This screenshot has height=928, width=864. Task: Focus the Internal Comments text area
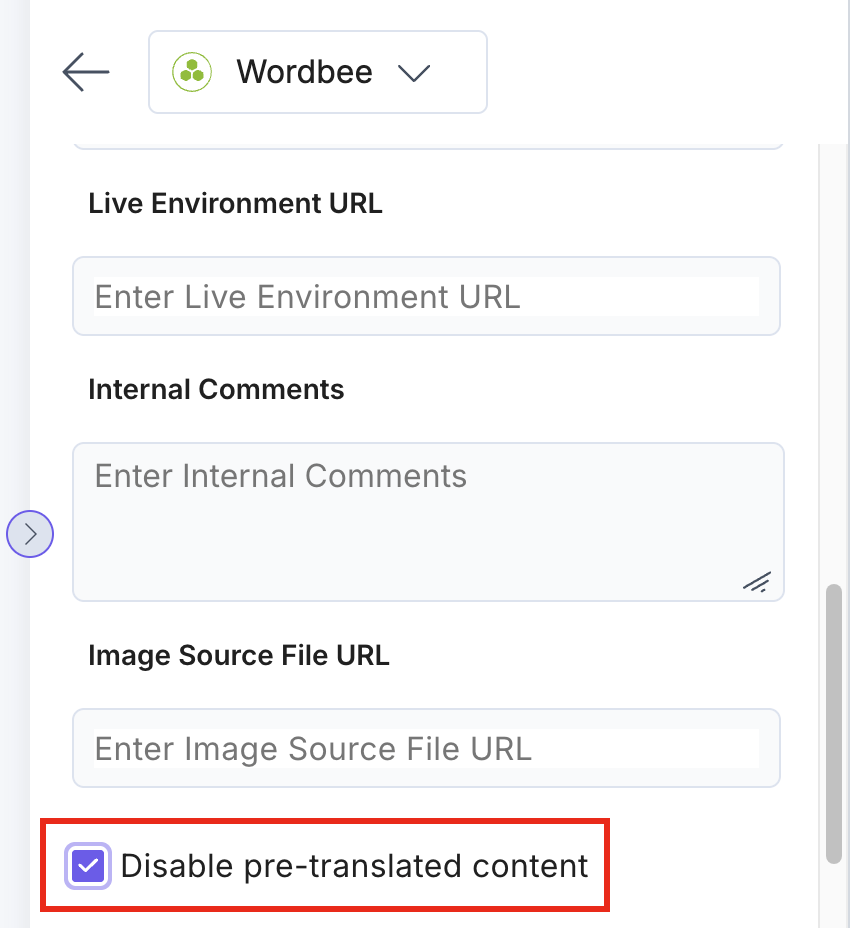click(x=428, y=522)
